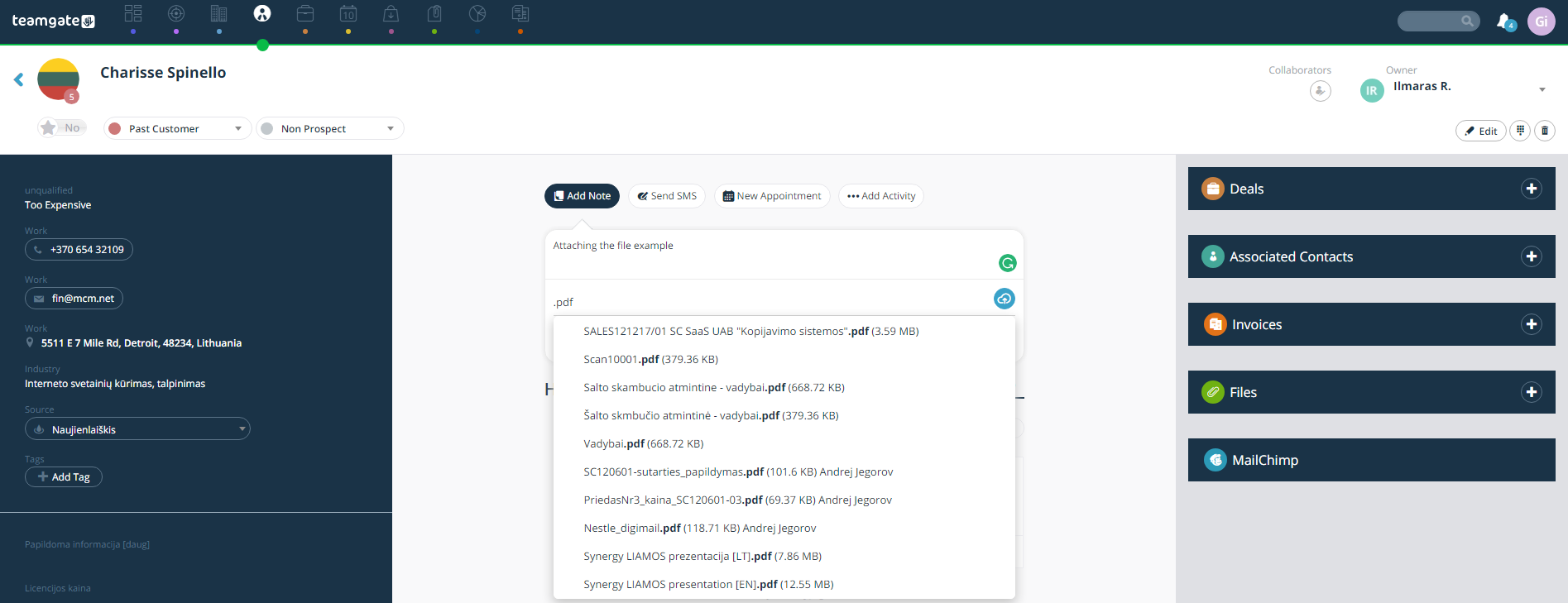
Task: Select the Add Activity tab
Action: click(881, 196)
